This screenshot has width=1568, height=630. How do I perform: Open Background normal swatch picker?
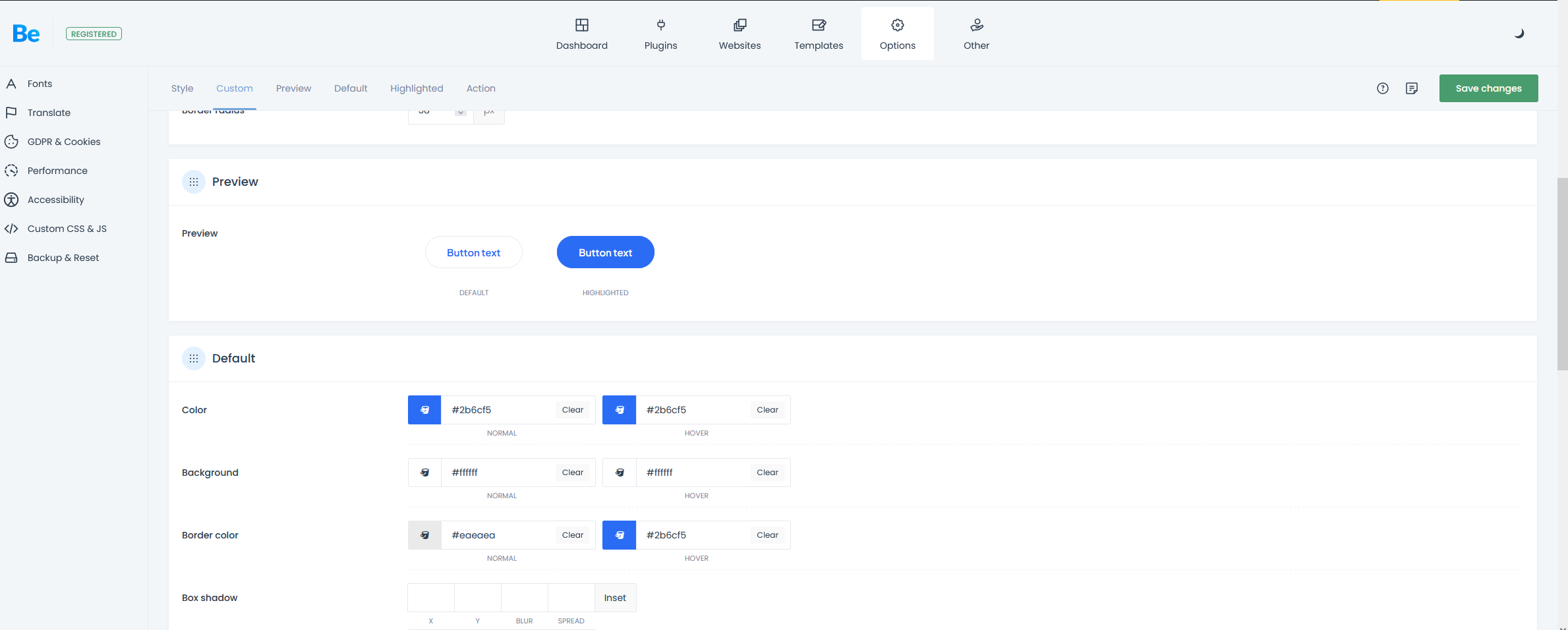click(x=424, y=472)
